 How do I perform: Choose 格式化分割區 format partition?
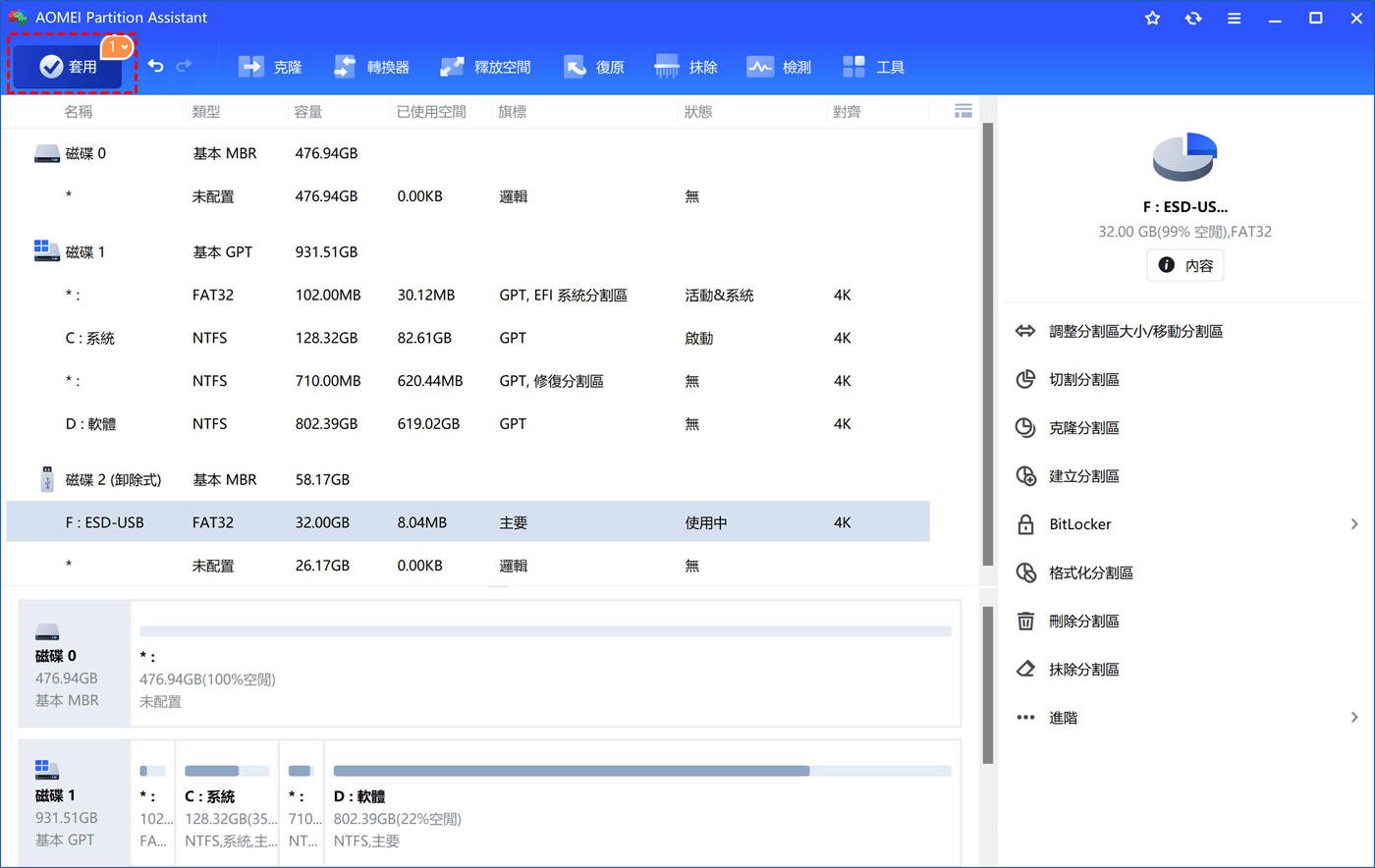1091,572
